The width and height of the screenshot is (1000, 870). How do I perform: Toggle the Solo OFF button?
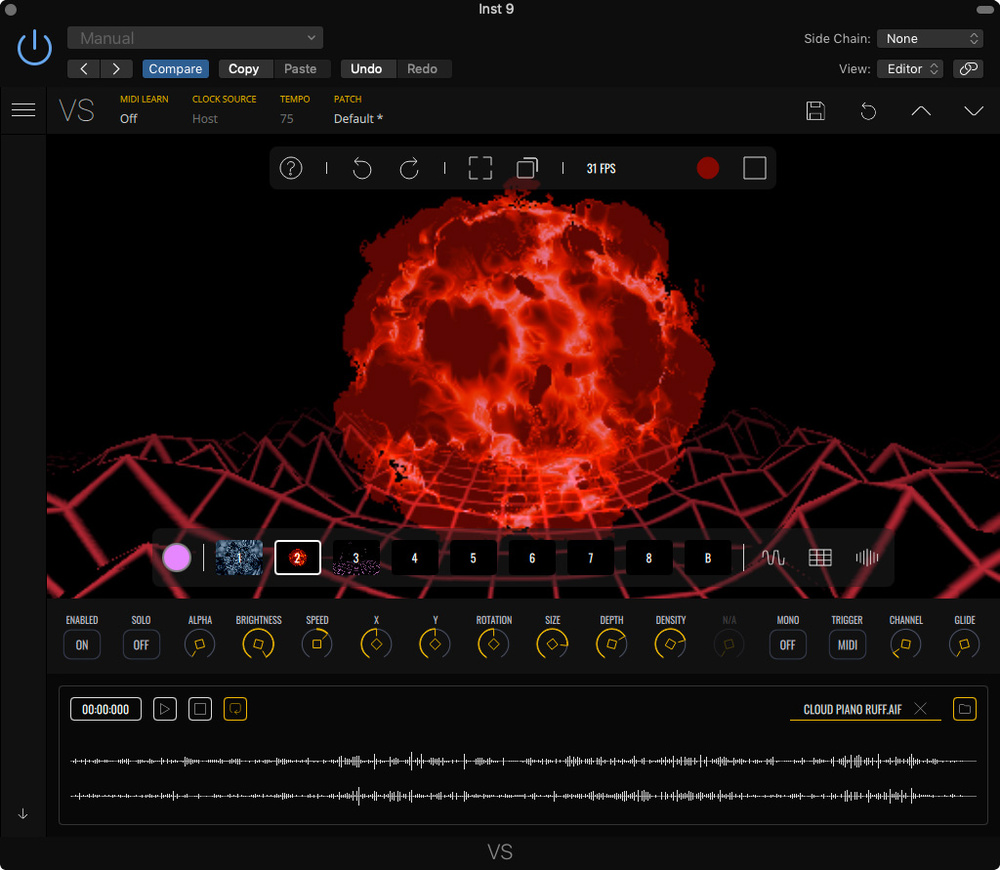coord(141,645)
